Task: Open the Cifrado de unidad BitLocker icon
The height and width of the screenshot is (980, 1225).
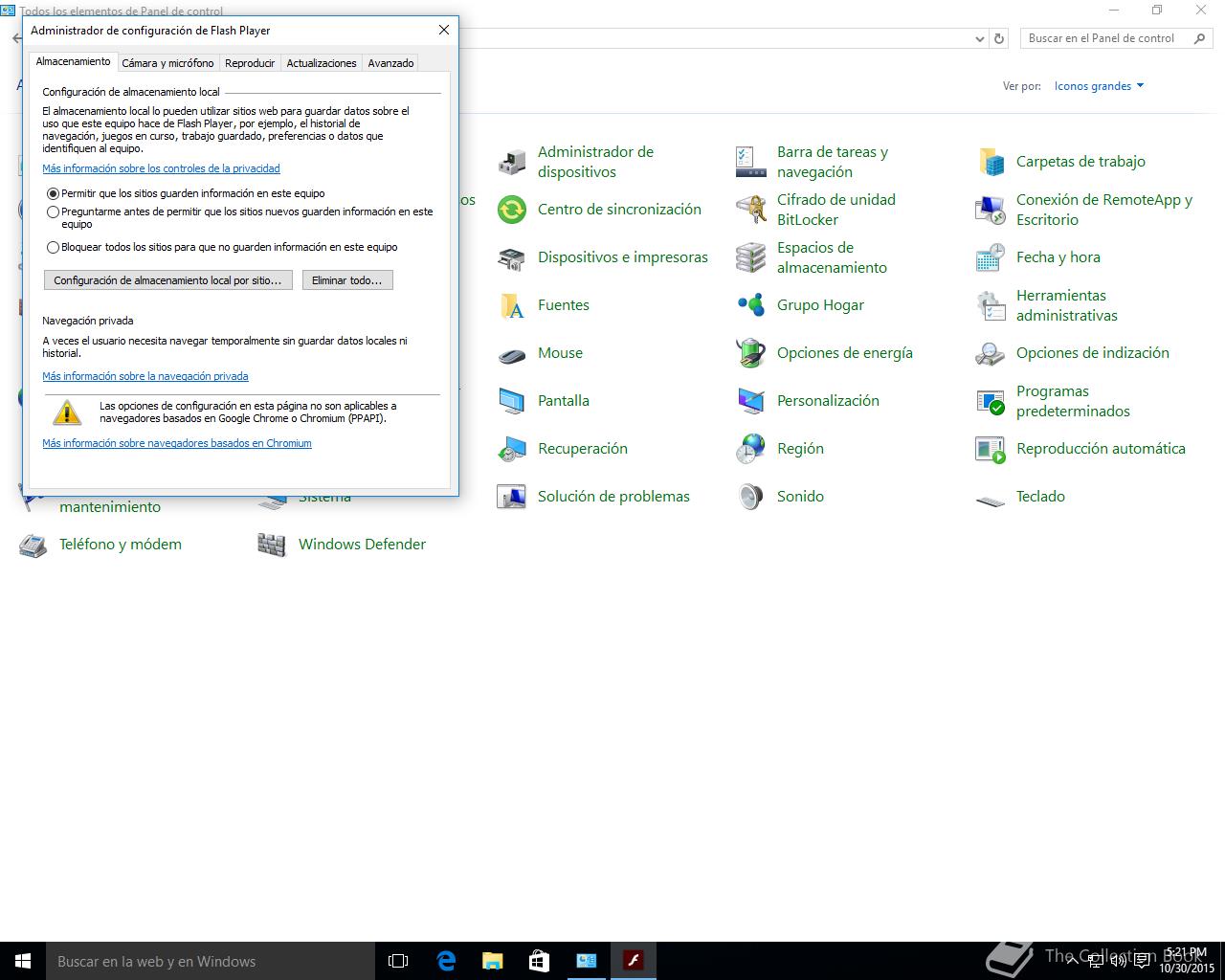Action: click(751, 210)
